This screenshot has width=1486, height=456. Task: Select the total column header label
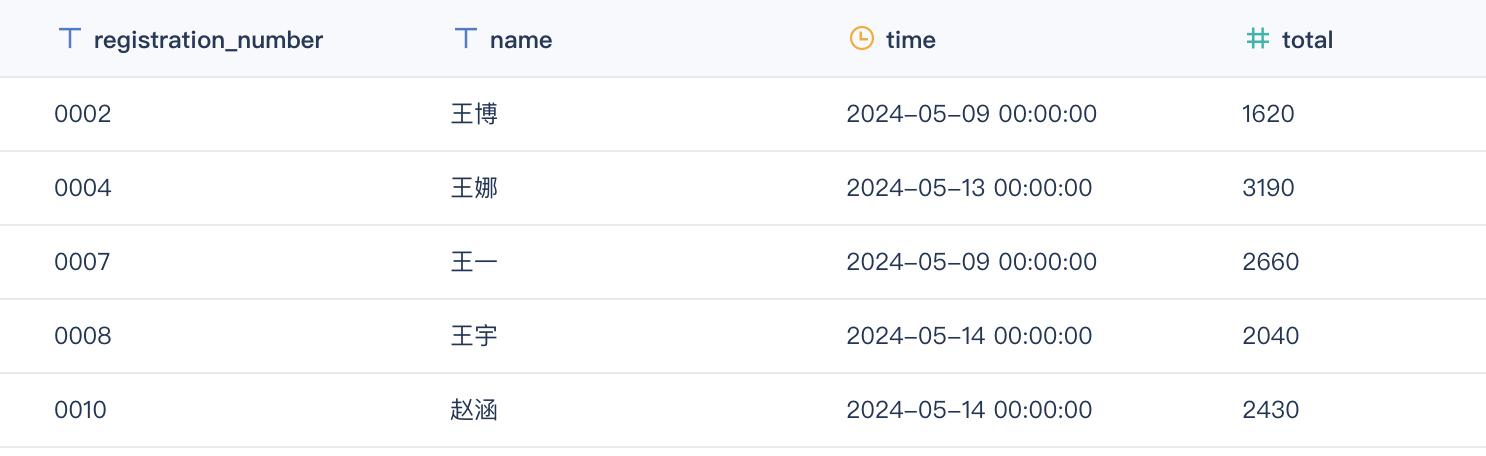point(1307,40)
